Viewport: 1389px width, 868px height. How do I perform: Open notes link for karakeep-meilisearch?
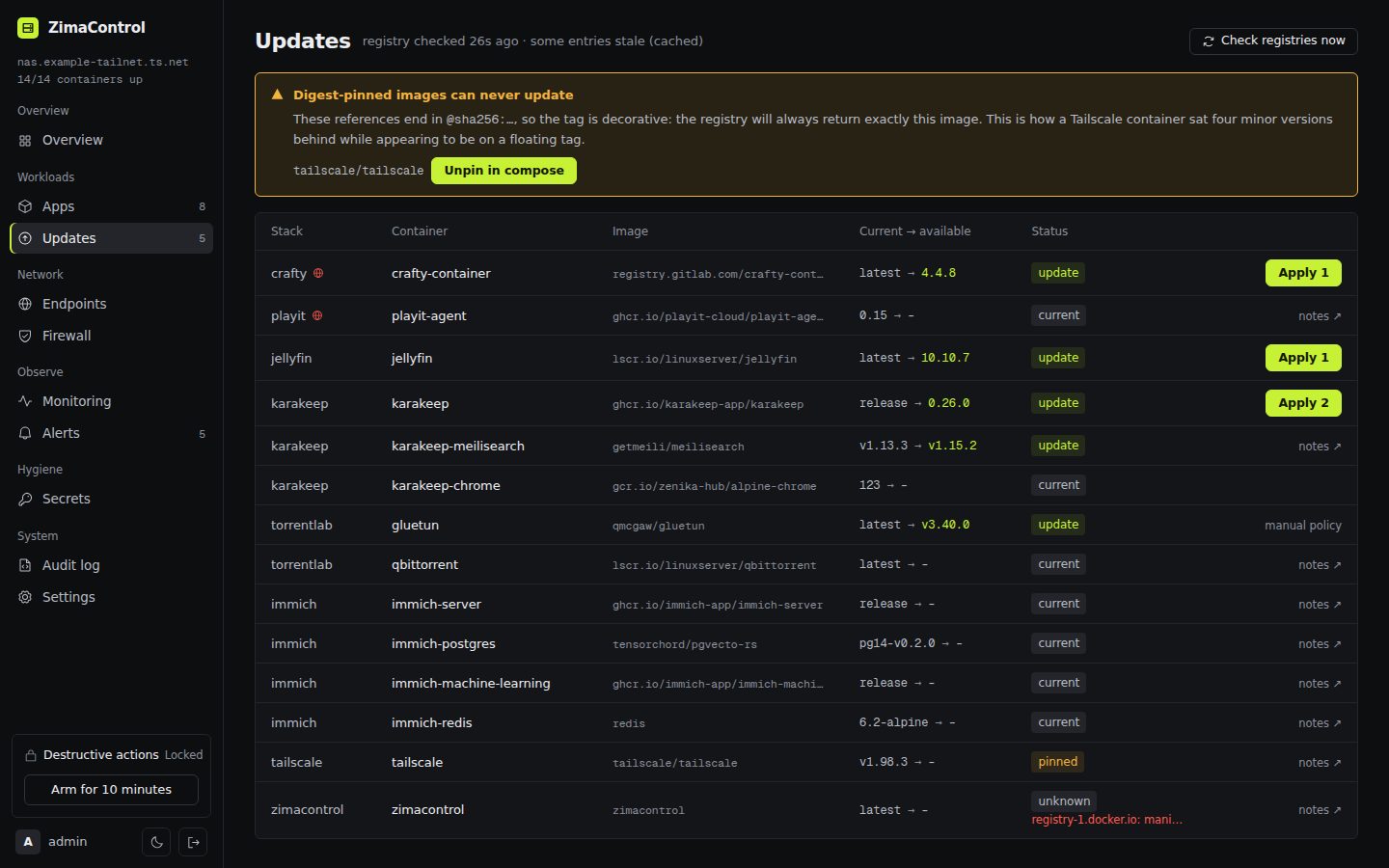[1320, 447]
